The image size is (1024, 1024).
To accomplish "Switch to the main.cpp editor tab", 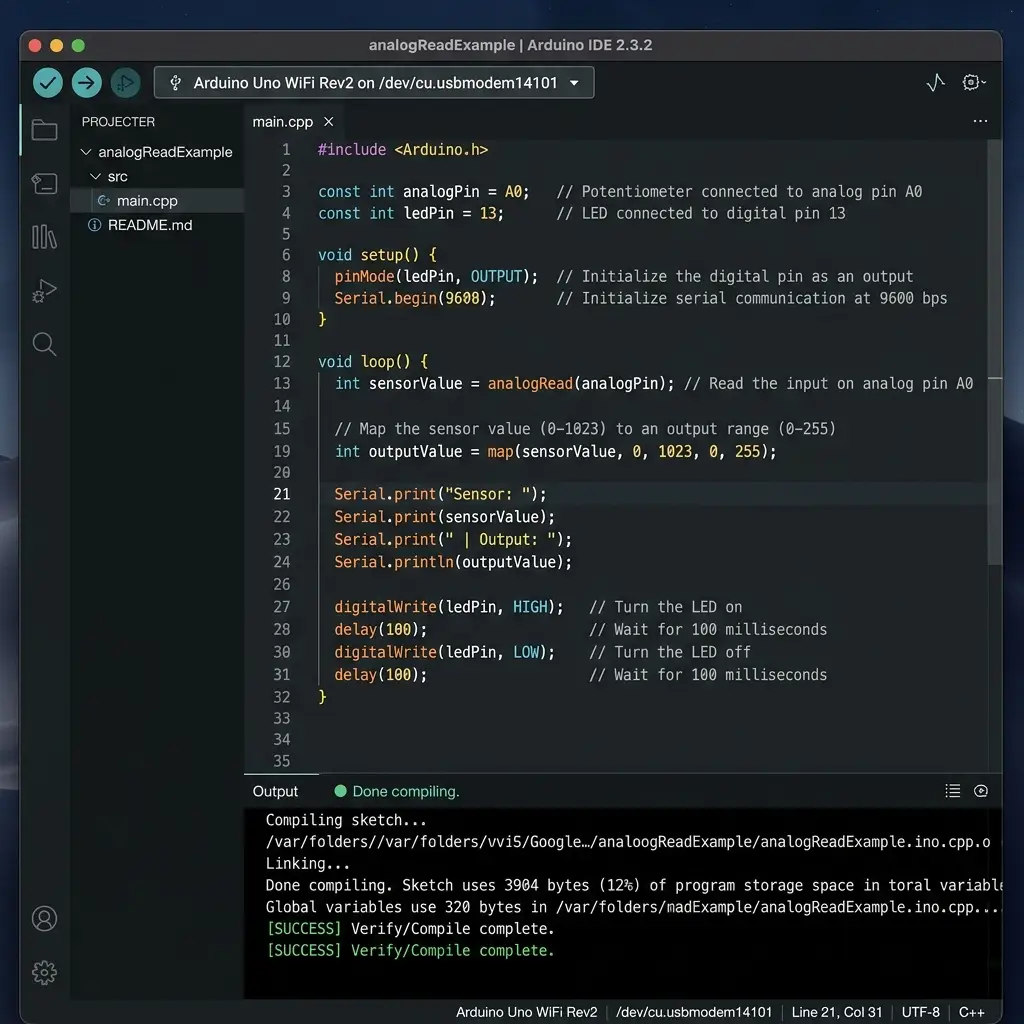I will point(283,122).
